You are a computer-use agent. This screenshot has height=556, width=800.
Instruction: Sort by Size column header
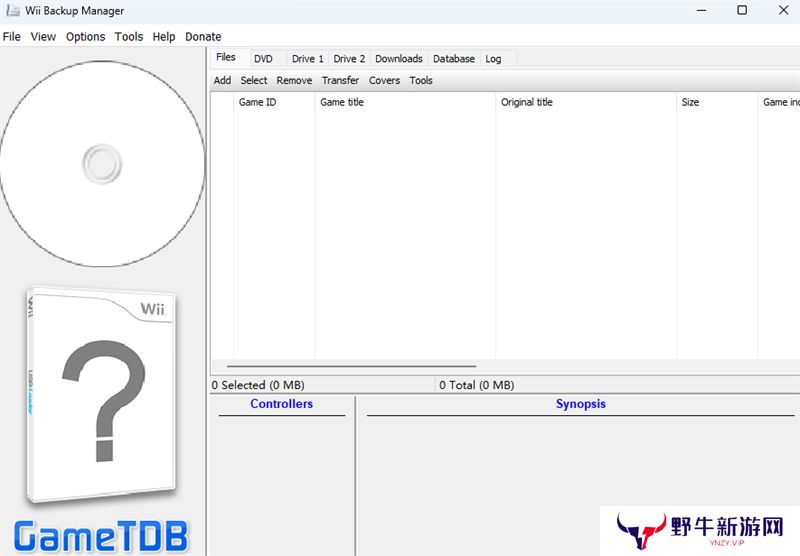coord(690,103)
